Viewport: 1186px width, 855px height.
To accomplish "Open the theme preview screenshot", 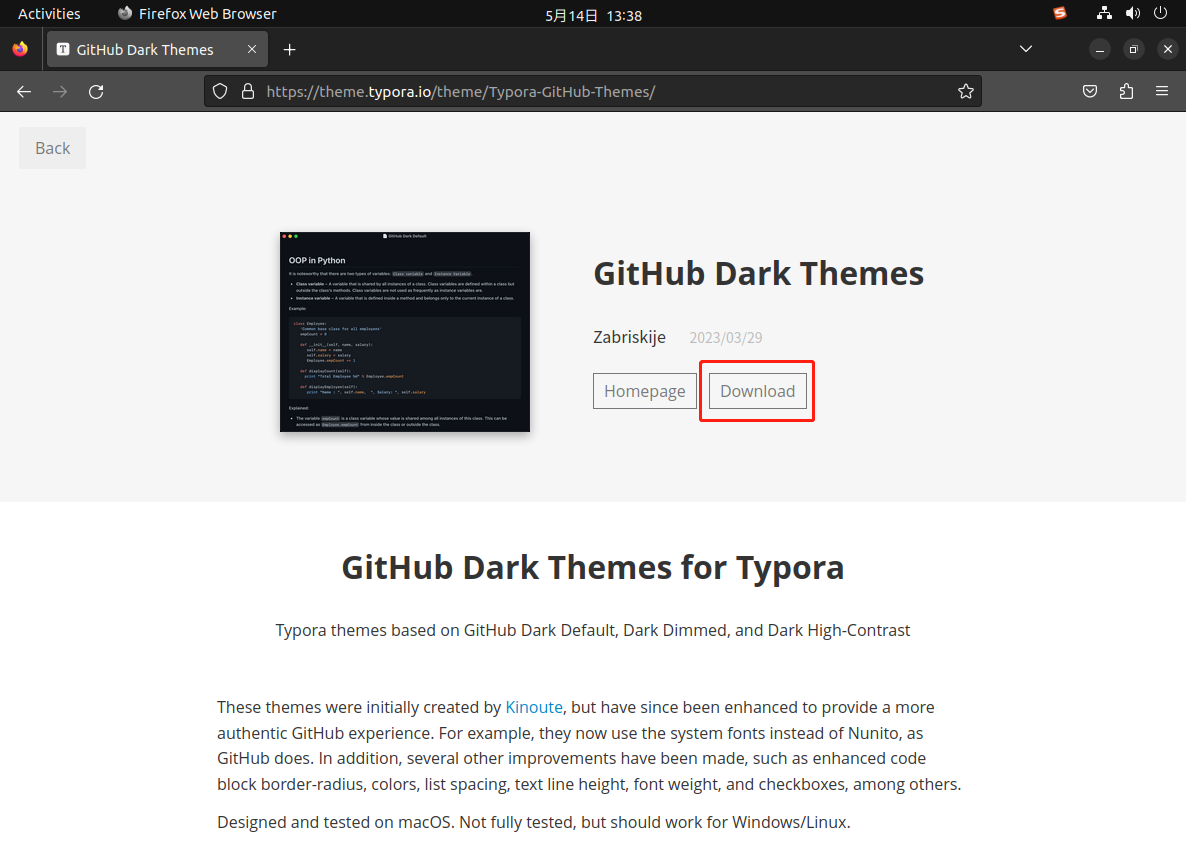I will click(405, 332).
